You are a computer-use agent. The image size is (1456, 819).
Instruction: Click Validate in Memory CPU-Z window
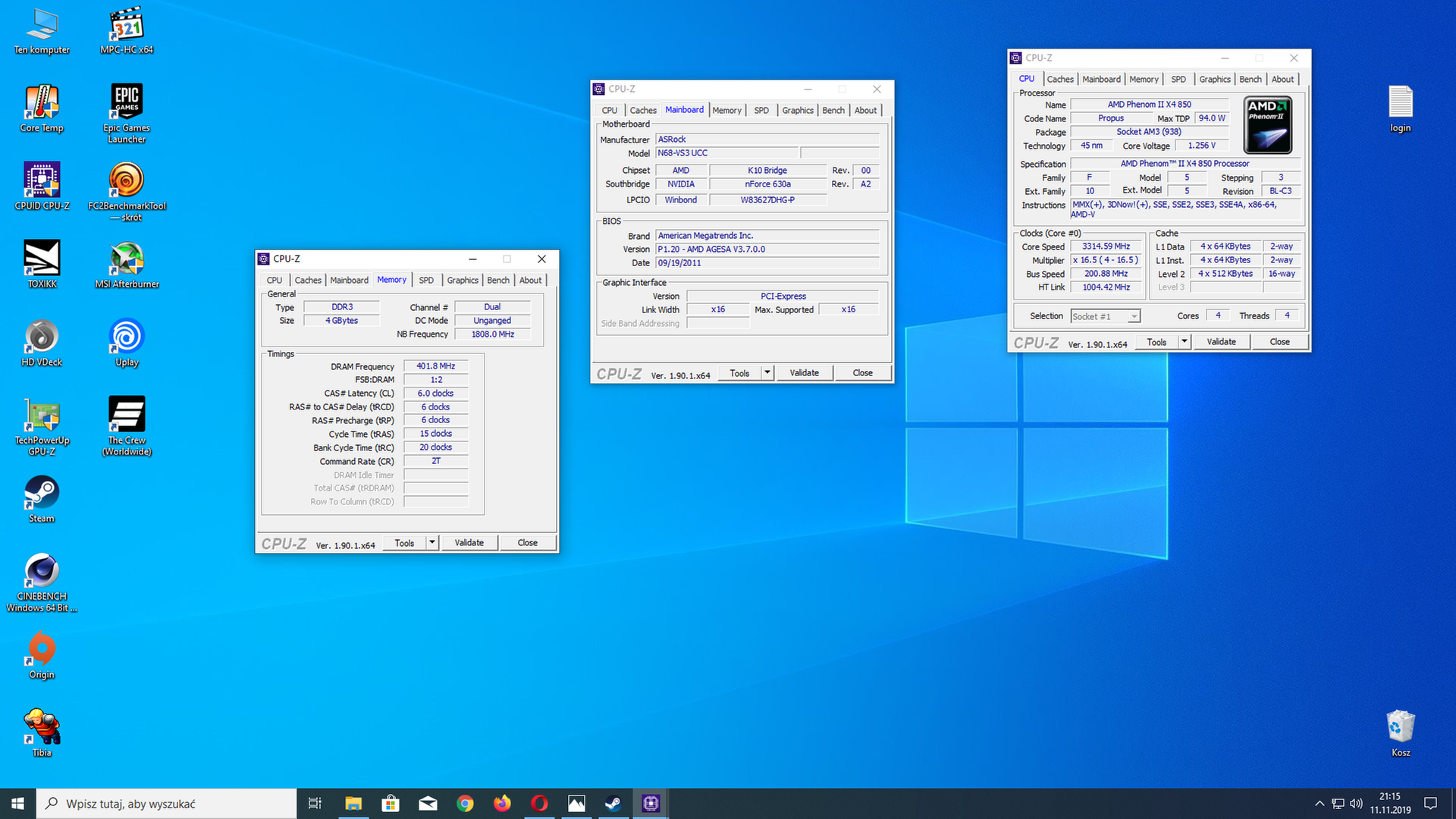[469, 542]
